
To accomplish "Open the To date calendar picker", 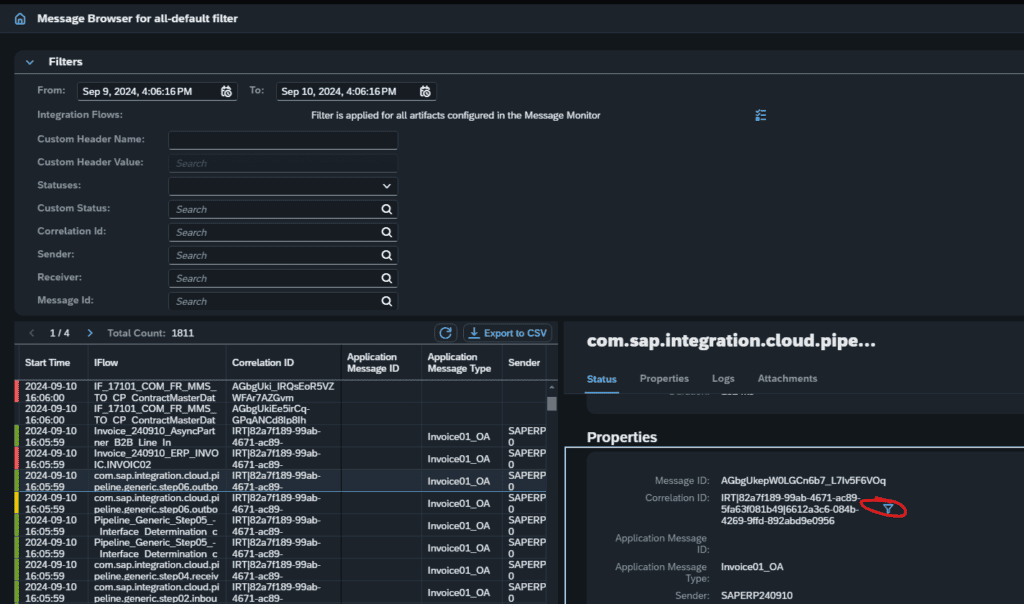I will [x=425, y=91].
